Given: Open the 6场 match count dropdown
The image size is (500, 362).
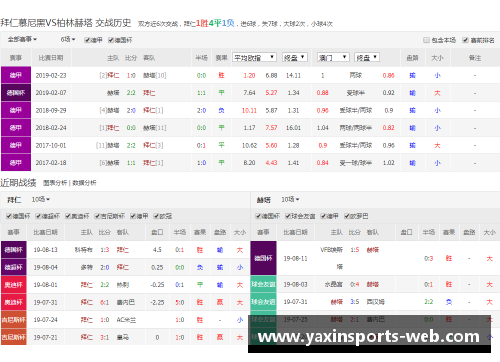Looking at the screenshot, I should 68,39.
